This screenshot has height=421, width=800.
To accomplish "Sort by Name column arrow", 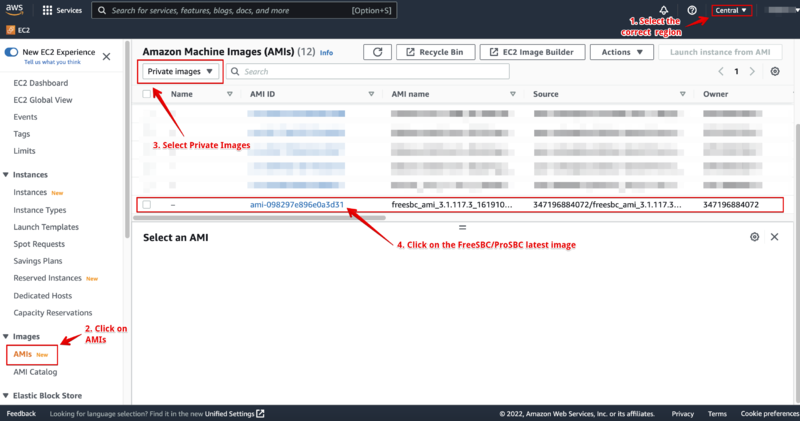I will coord(230,94).
